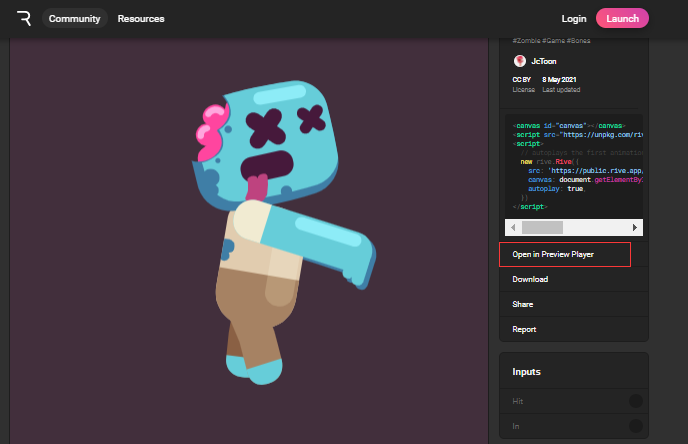Click the Download option

tap(574, 279)
